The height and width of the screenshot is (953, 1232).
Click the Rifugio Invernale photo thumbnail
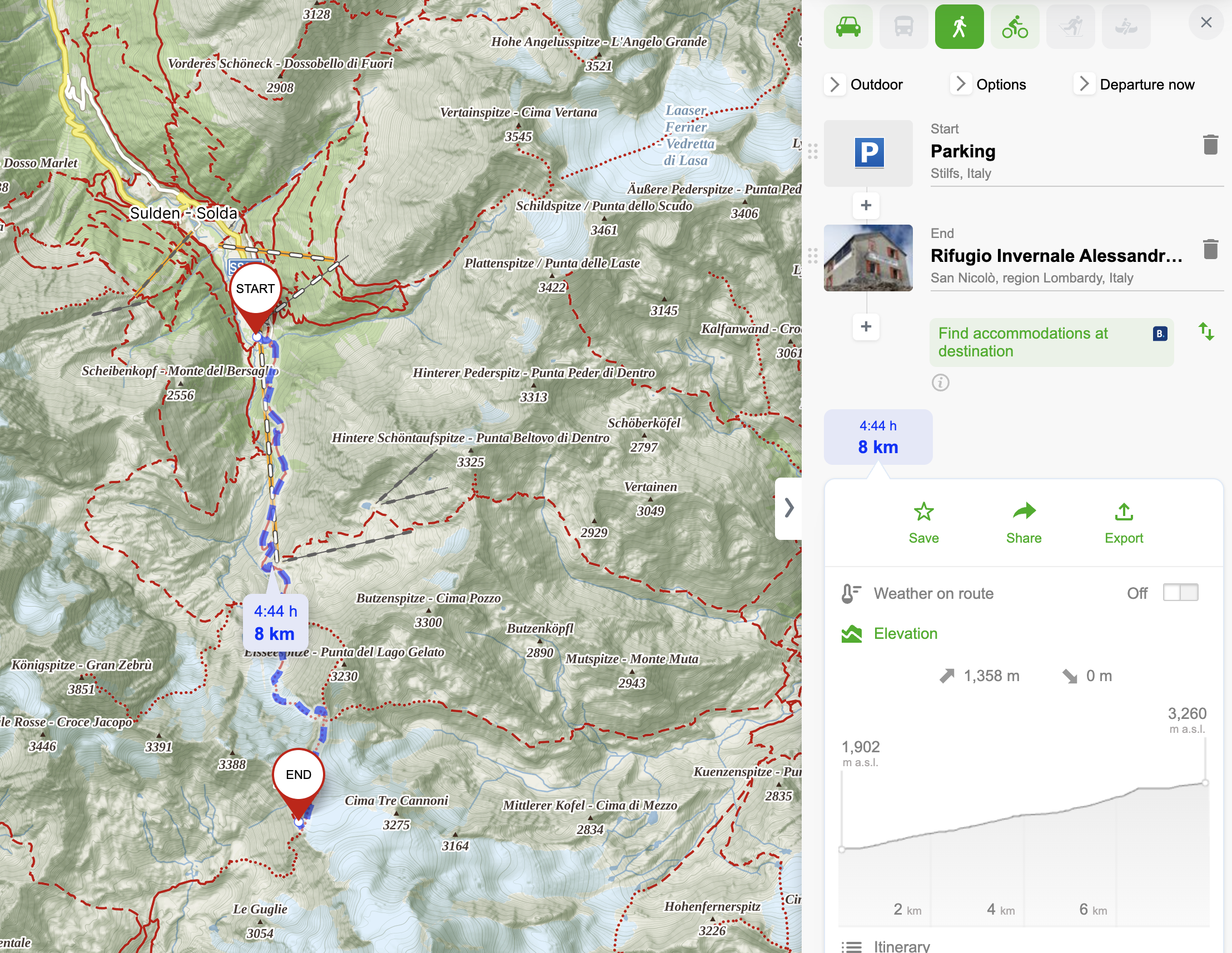point(868,258)
